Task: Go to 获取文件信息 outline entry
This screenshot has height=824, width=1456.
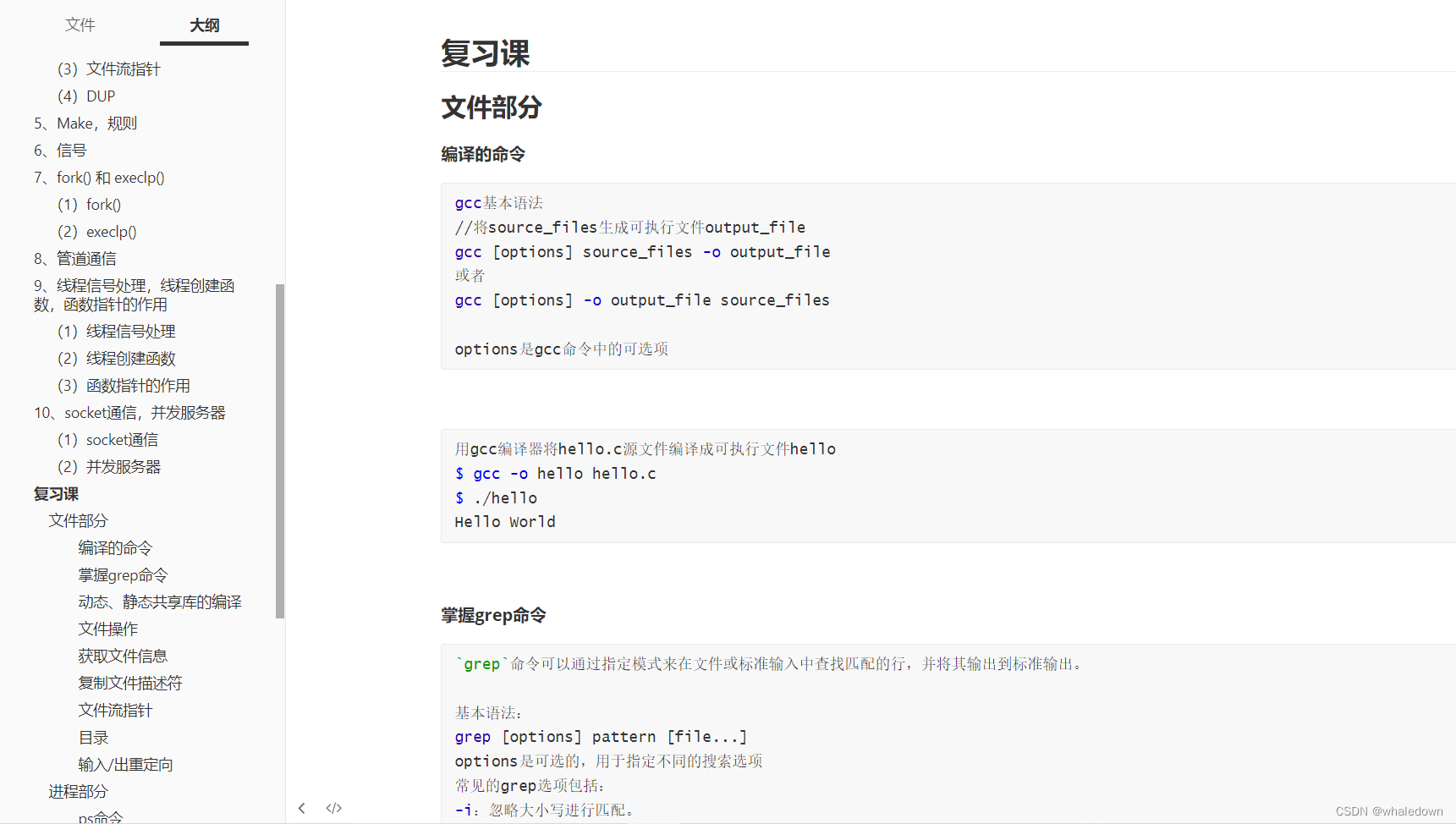Action: coord(123,656)
